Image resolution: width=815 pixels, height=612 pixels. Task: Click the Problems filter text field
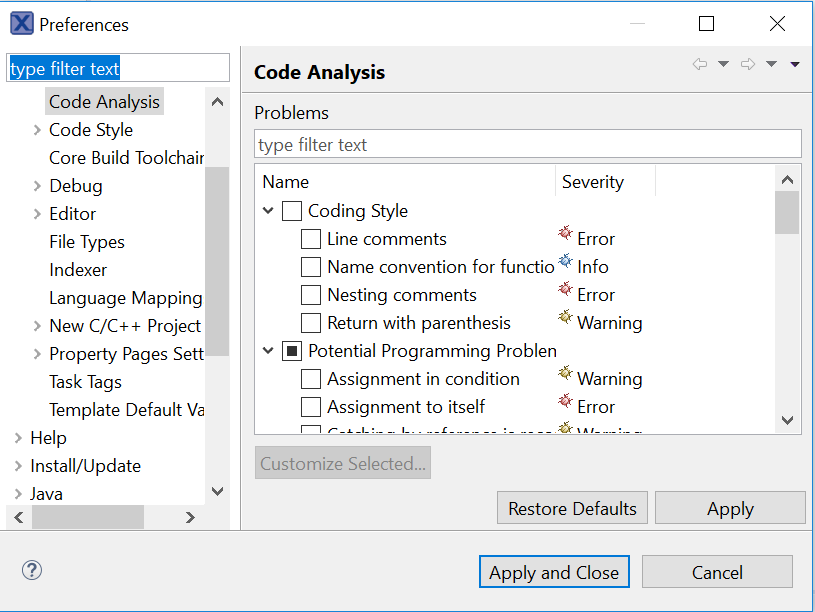(528, 145)
